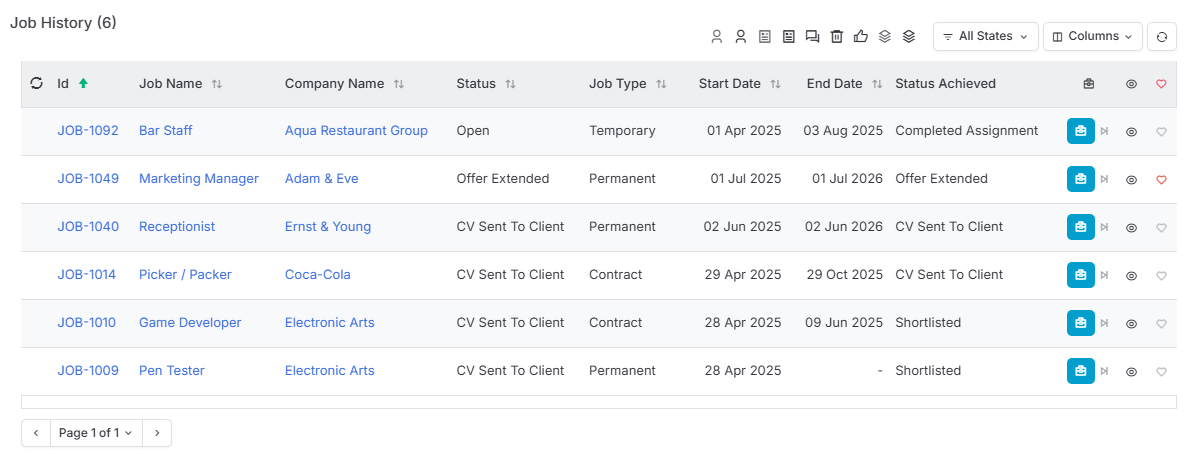
Task: Sort by Start Date column header
Action: click(x=740, y=84)
